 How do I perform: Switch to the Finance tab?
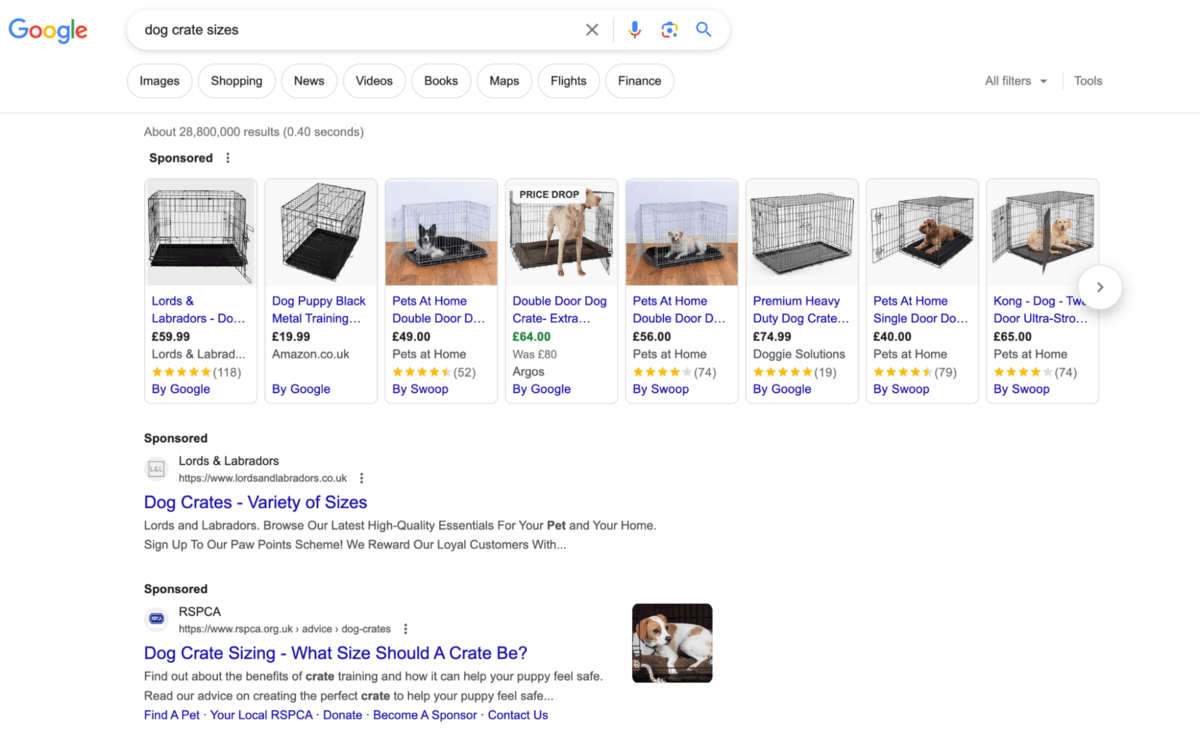click(640, 81)
